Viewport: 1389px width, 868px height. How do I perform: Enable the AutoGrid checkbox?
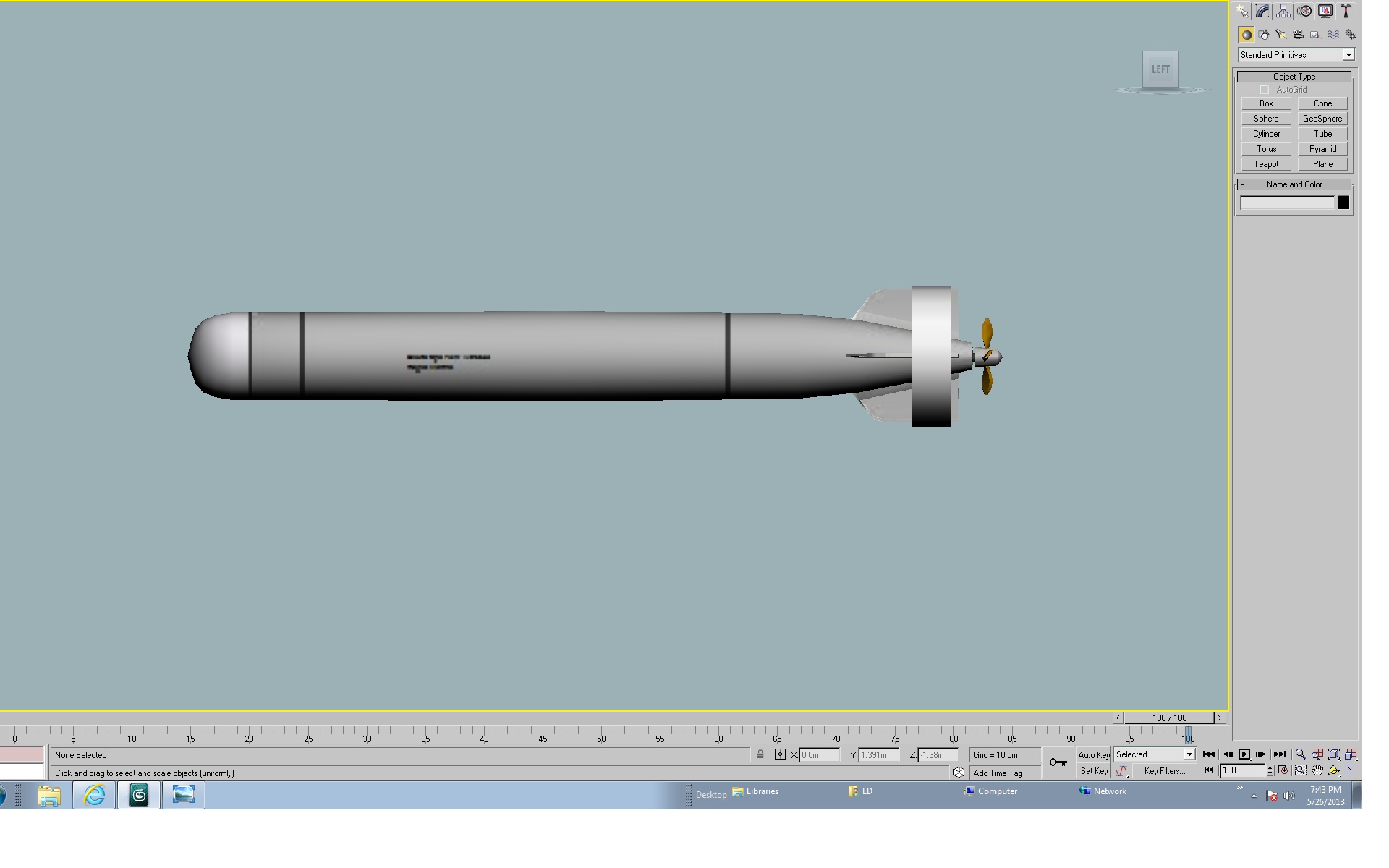click(x=1264, y=90)
